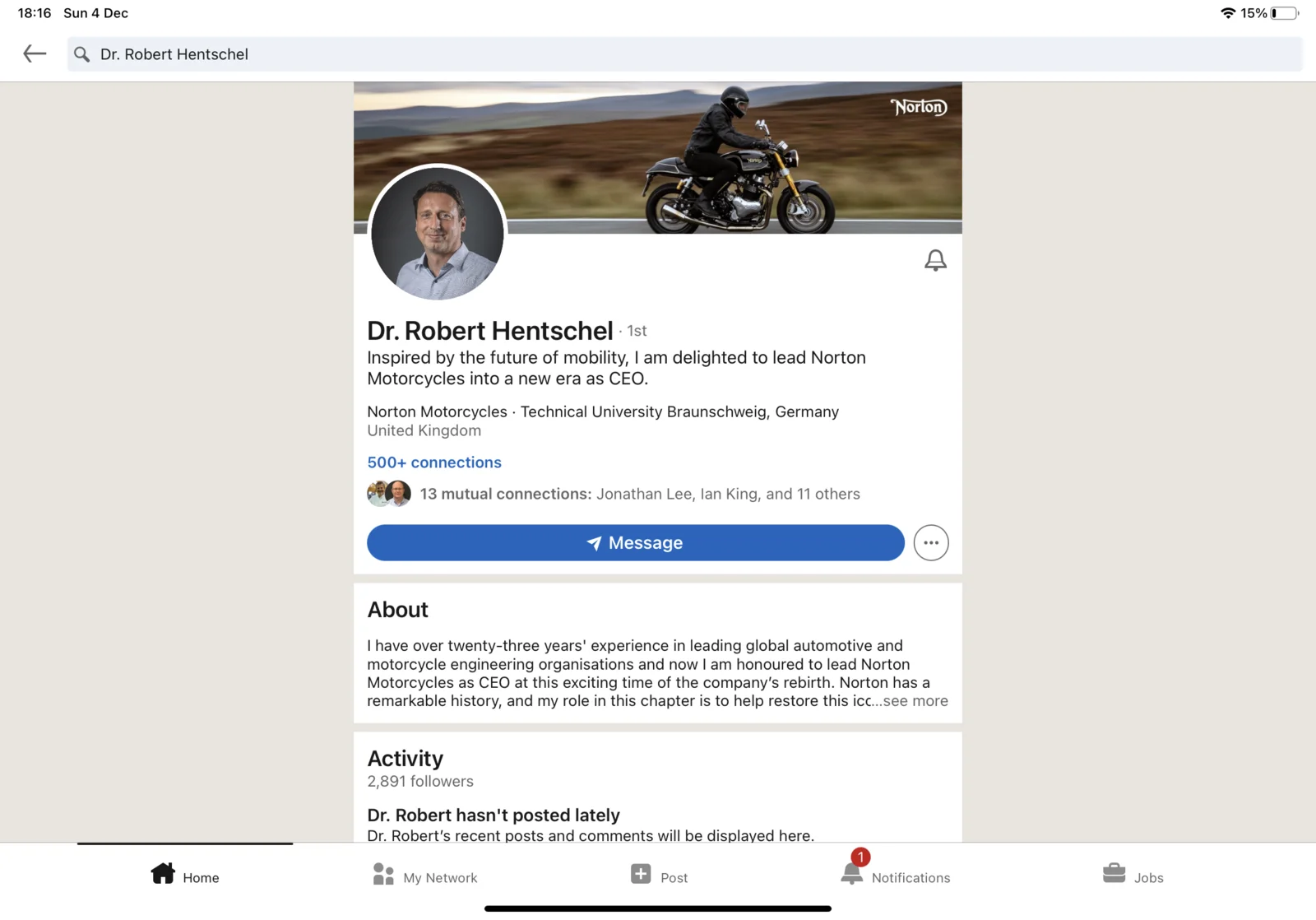Tap the search magnifier icon

click(81, 54)
